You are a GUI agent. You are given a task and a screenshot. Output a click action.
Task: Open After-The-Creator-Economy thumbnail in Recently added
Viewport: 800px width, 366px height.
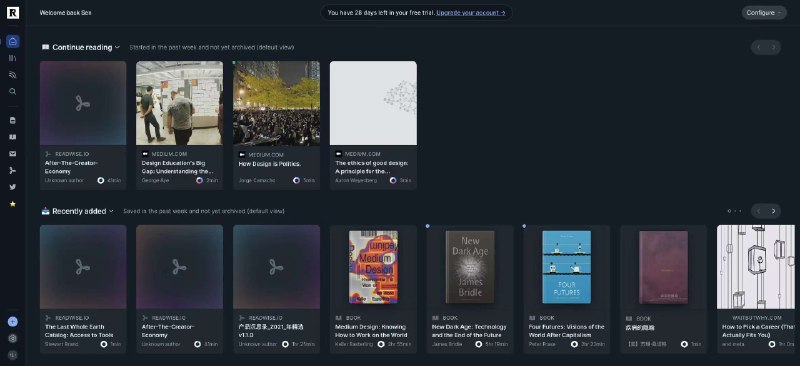tap(180, 267)
